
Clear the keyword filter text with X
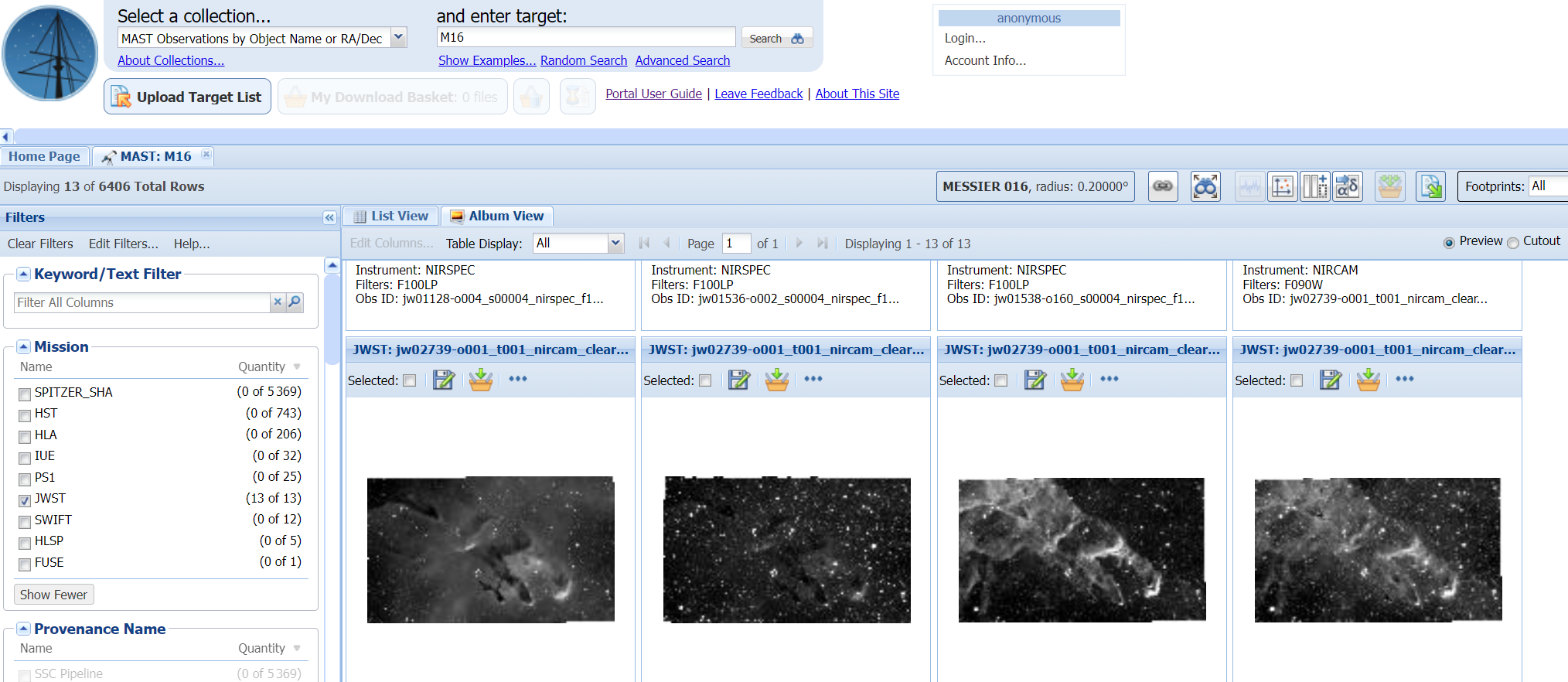tap(278, 302)
